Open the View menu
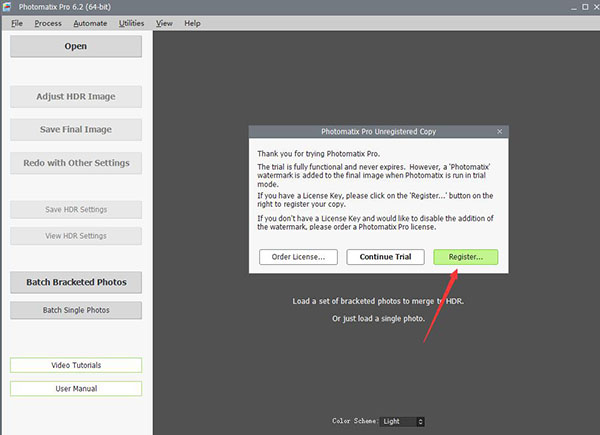The width and height of the screenshot is (600, 435). pyautogui.click(x=164, y=23)
